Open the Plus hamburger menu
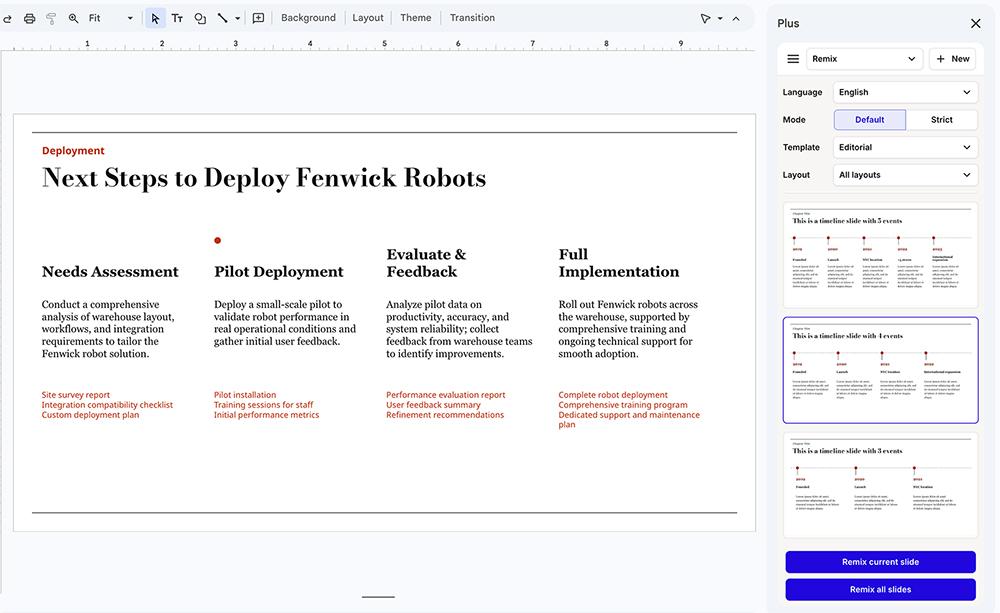The width and height of the screenshot is (1000, 613). pos(793,59)
